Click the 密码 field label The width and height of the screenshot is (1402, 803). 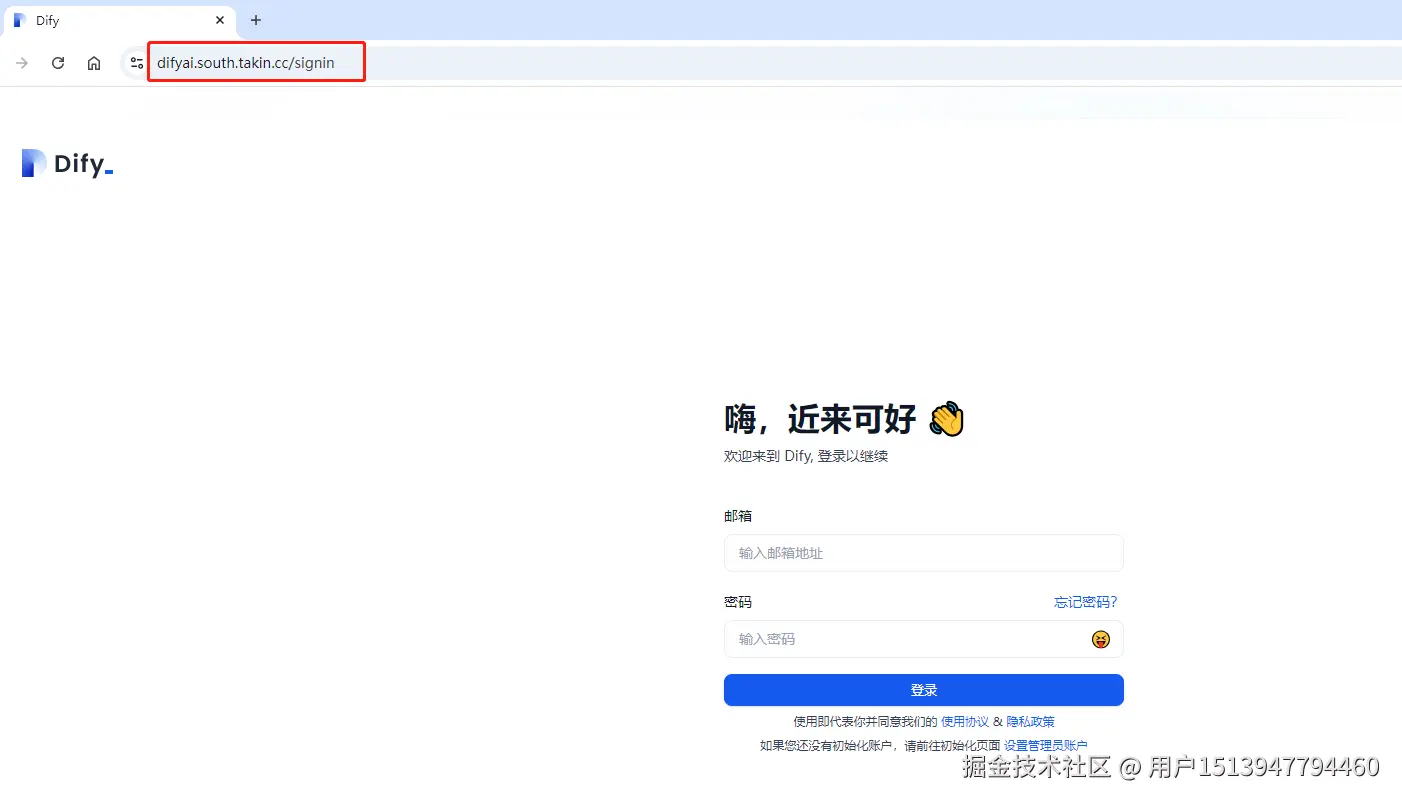click(x=738, y=602)
